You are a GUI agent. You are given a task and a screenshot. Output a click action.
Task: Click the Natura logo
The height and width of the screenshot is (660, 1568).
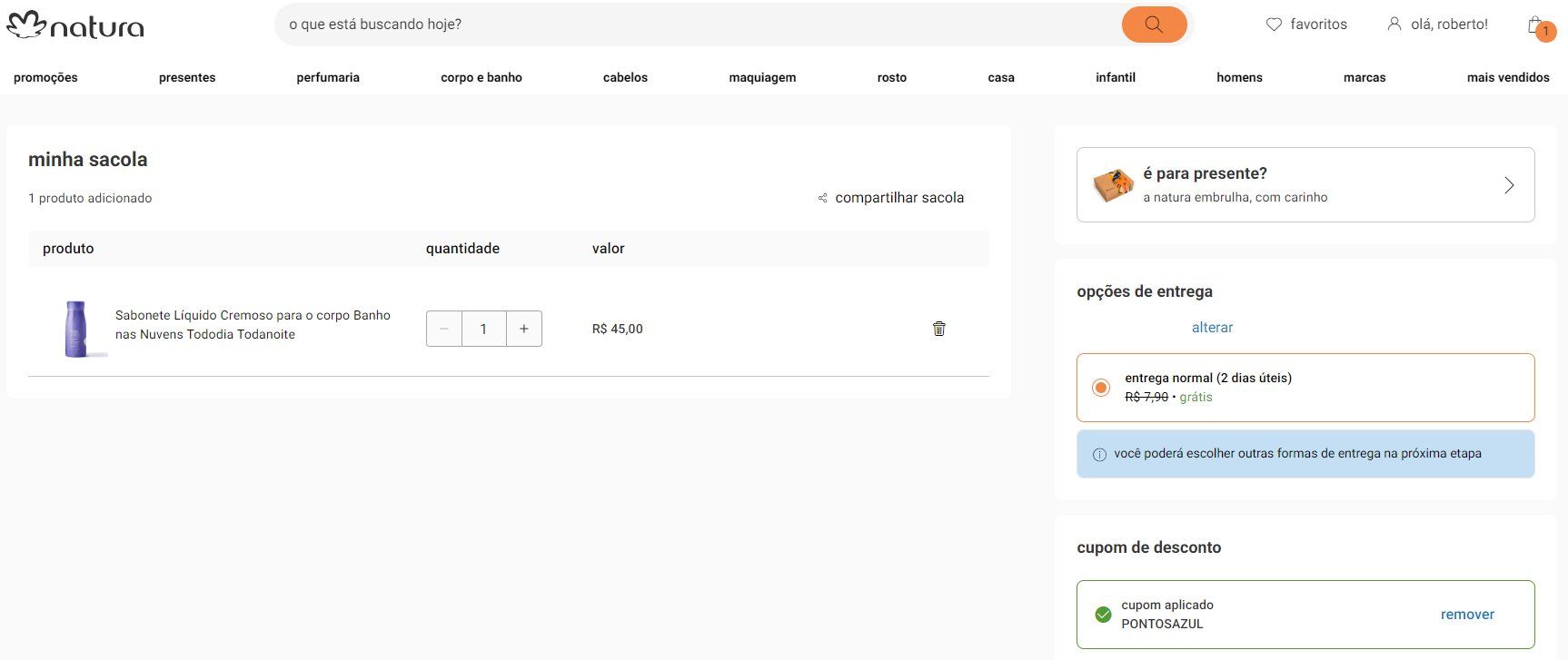[75, 25]
